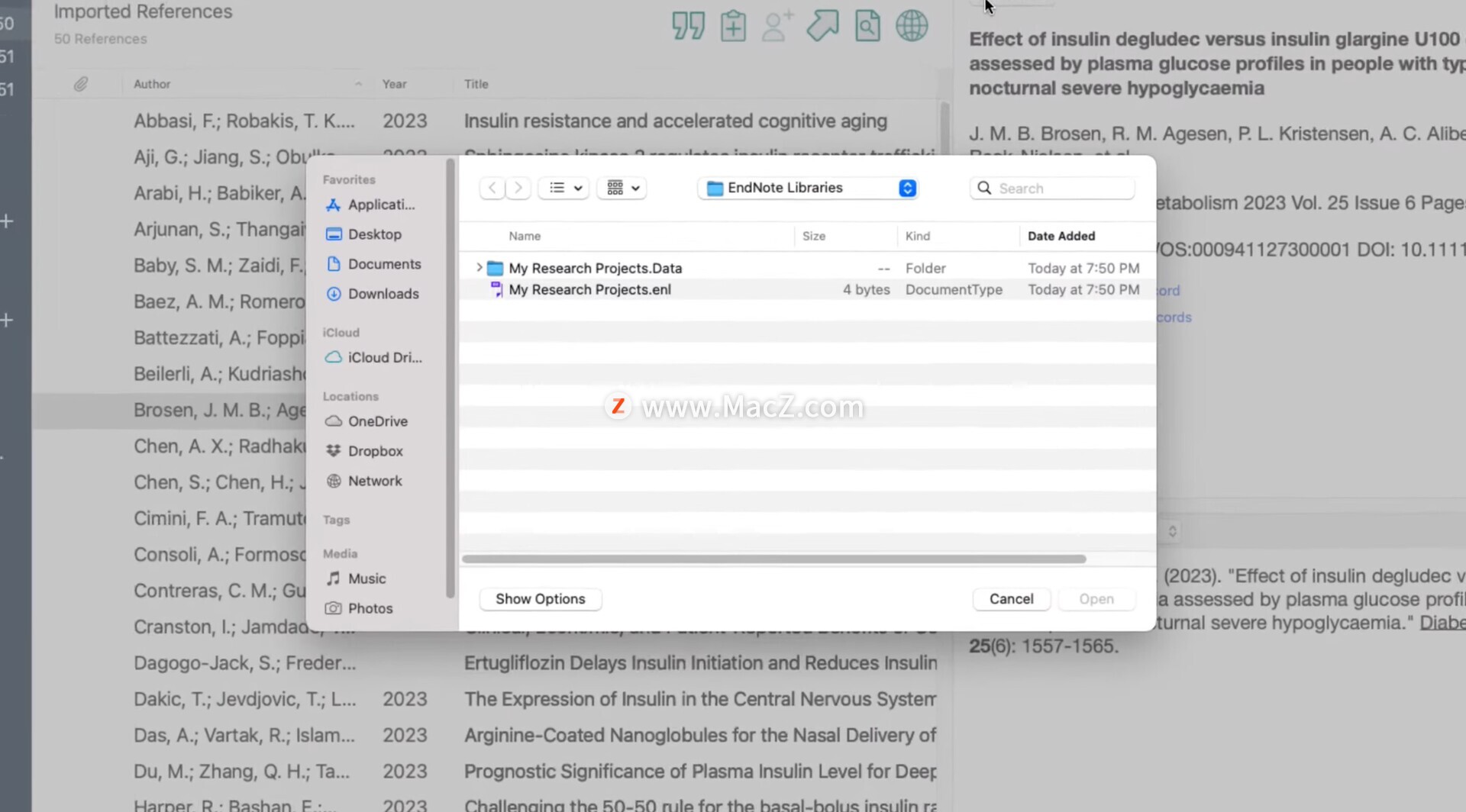Expand My Research Projects.Data folder
The image size is (1466, 812).
point(479,268)
